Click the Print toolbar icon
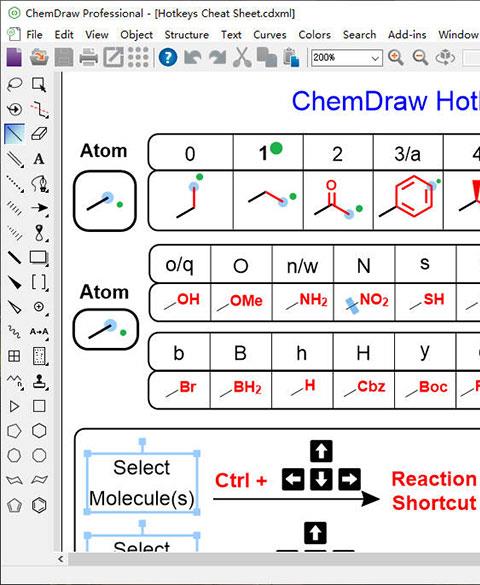Screen dimensions: 480x585 (x=88, y=57)
